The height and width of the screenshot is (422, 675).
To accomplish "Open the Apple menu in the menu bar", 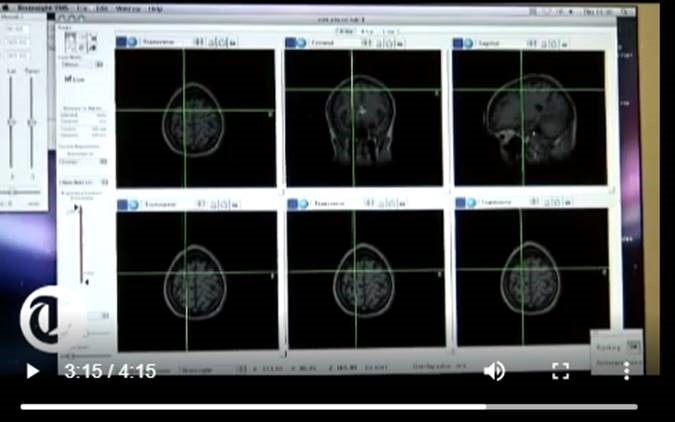I will click(x=6, y=8).
